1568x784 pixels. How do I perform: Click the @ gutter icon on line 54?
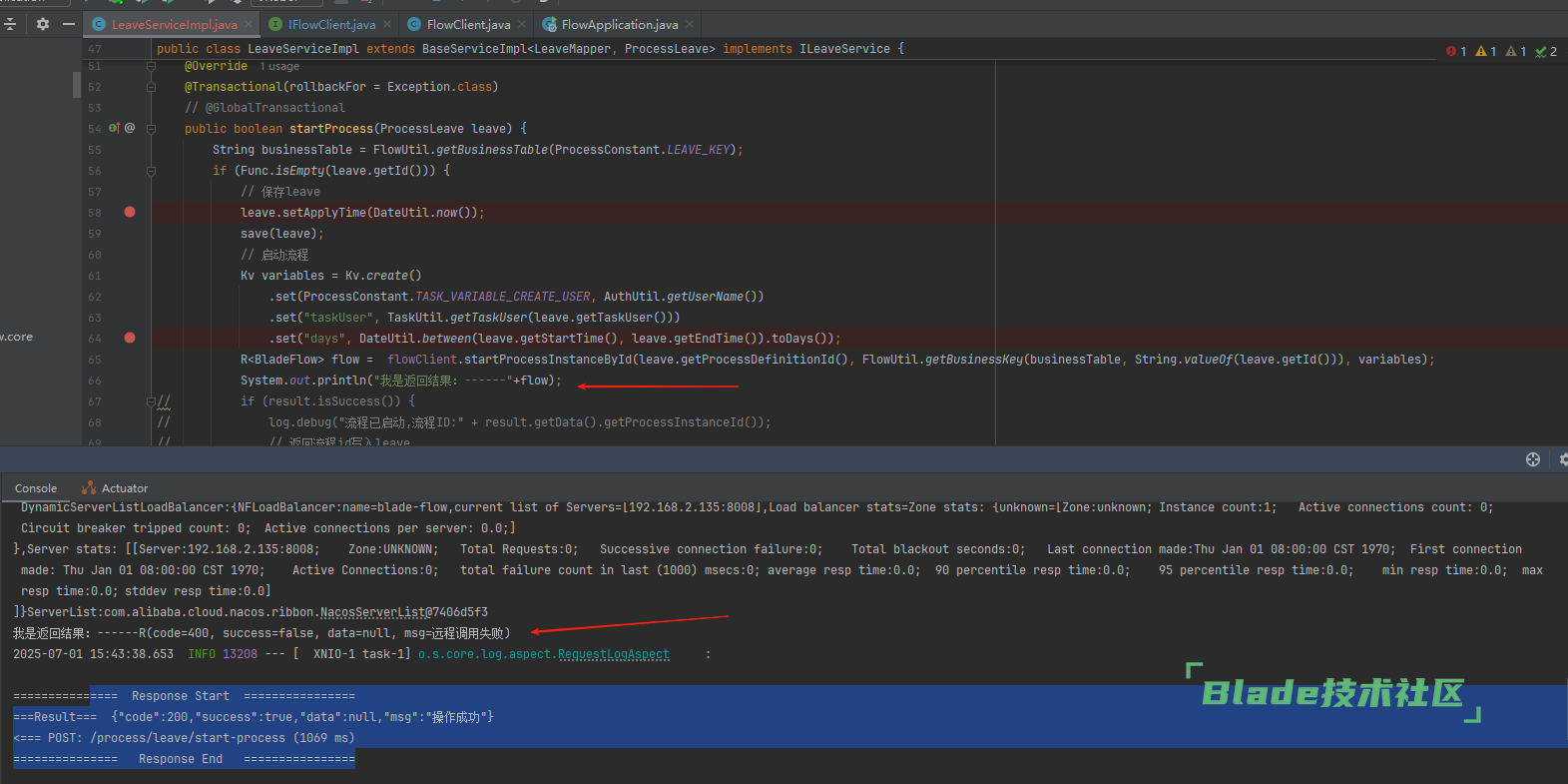130,128
